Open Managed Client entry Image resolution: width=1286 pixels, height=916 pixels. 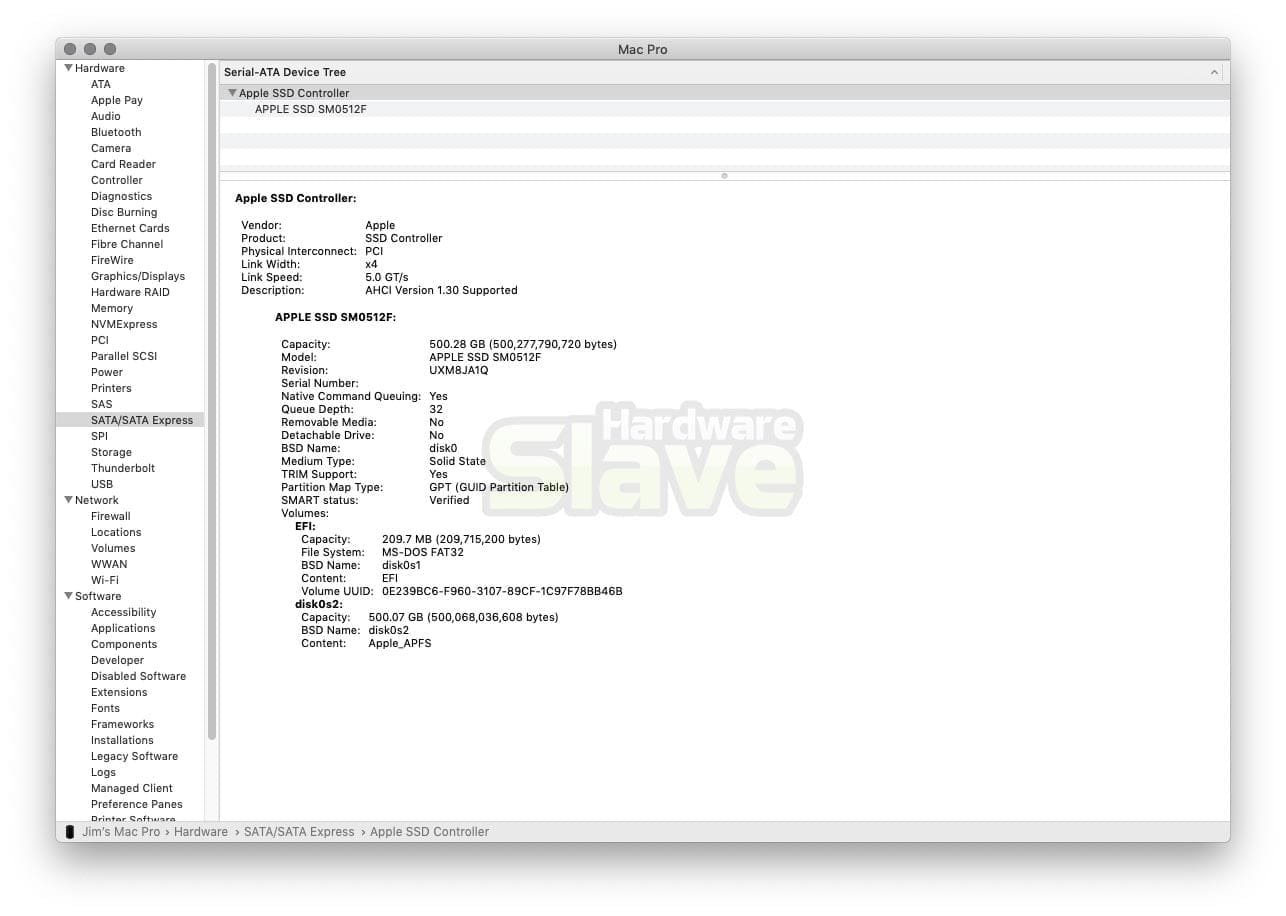(x=131, y=788)
